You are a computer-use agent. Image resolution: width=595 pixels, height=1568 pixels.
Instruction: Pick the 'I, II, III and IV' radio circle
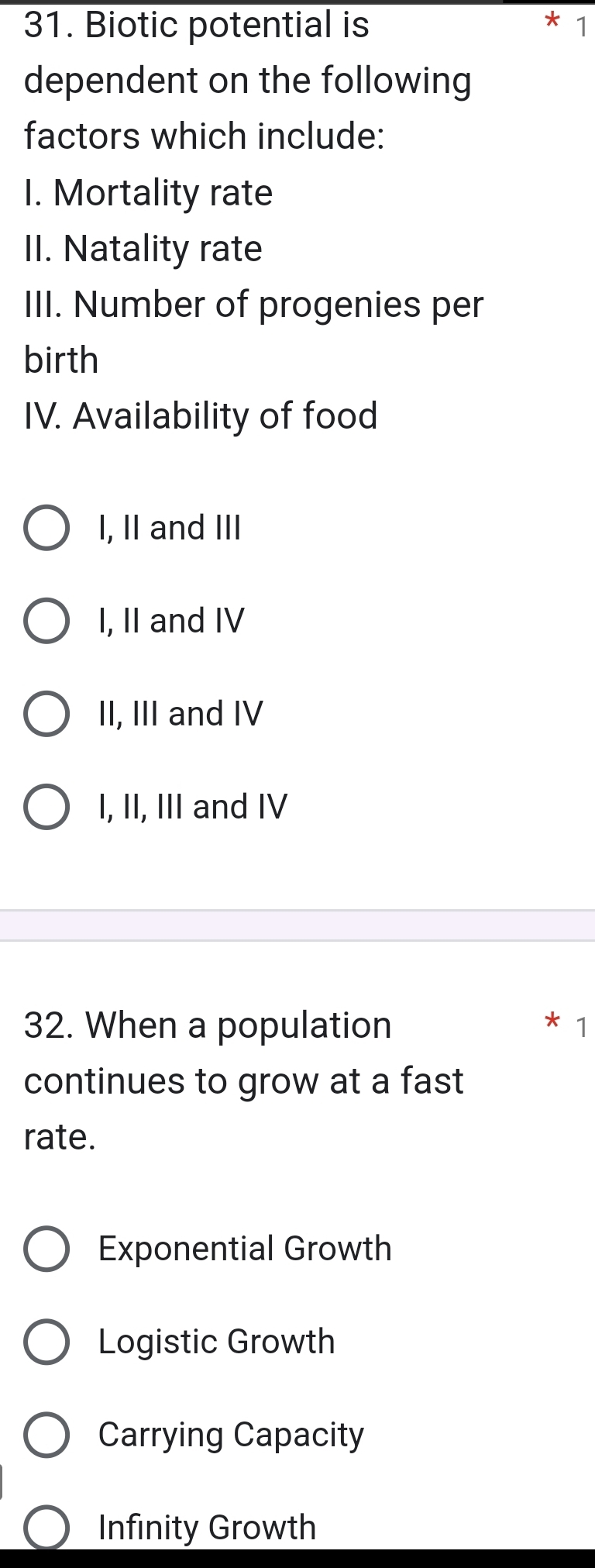[46, 807]
